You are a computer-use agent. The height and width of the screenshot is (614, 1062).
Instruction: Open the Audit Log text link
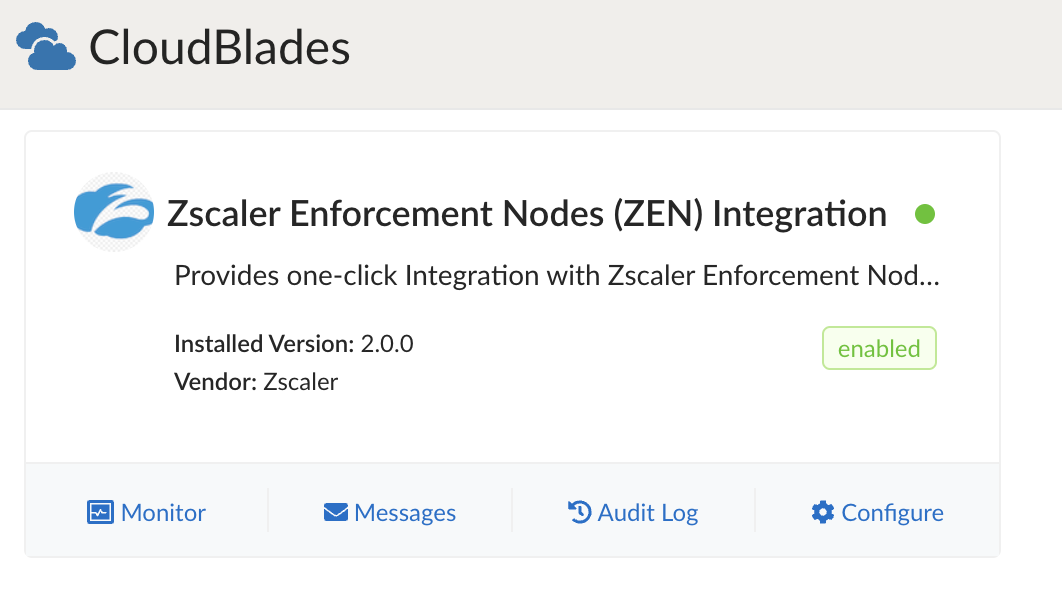[648, 513]
